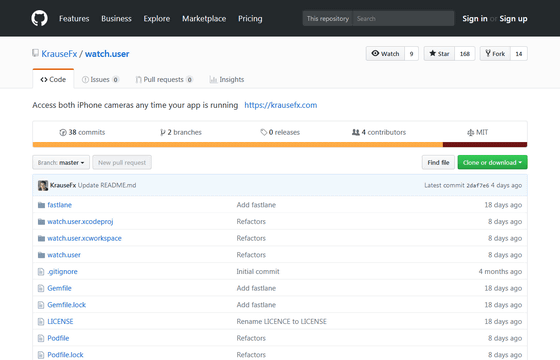The height and width of the screenshot is (360, 560).
Task: Click the forks count 14
Action: 519,54
